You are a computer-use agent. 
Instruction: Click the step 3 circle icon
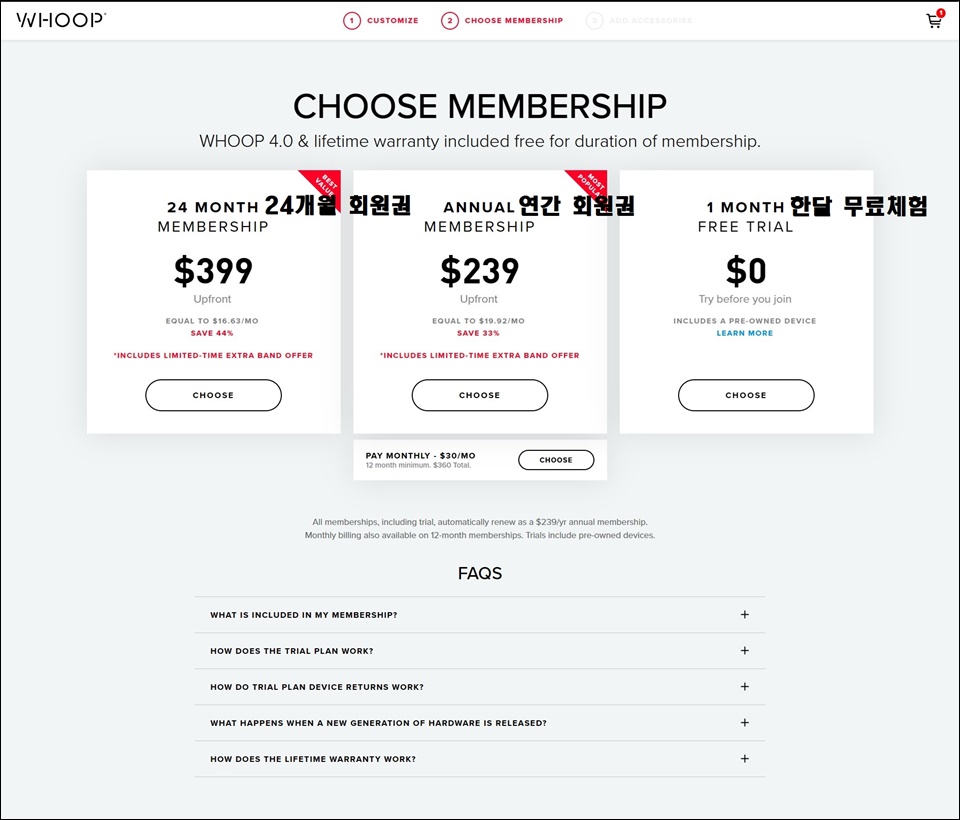[594, 20]
